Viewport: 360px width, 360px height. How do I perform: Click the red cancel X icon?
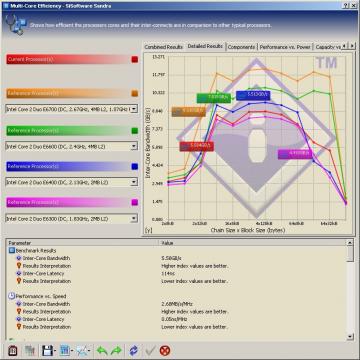165,351
